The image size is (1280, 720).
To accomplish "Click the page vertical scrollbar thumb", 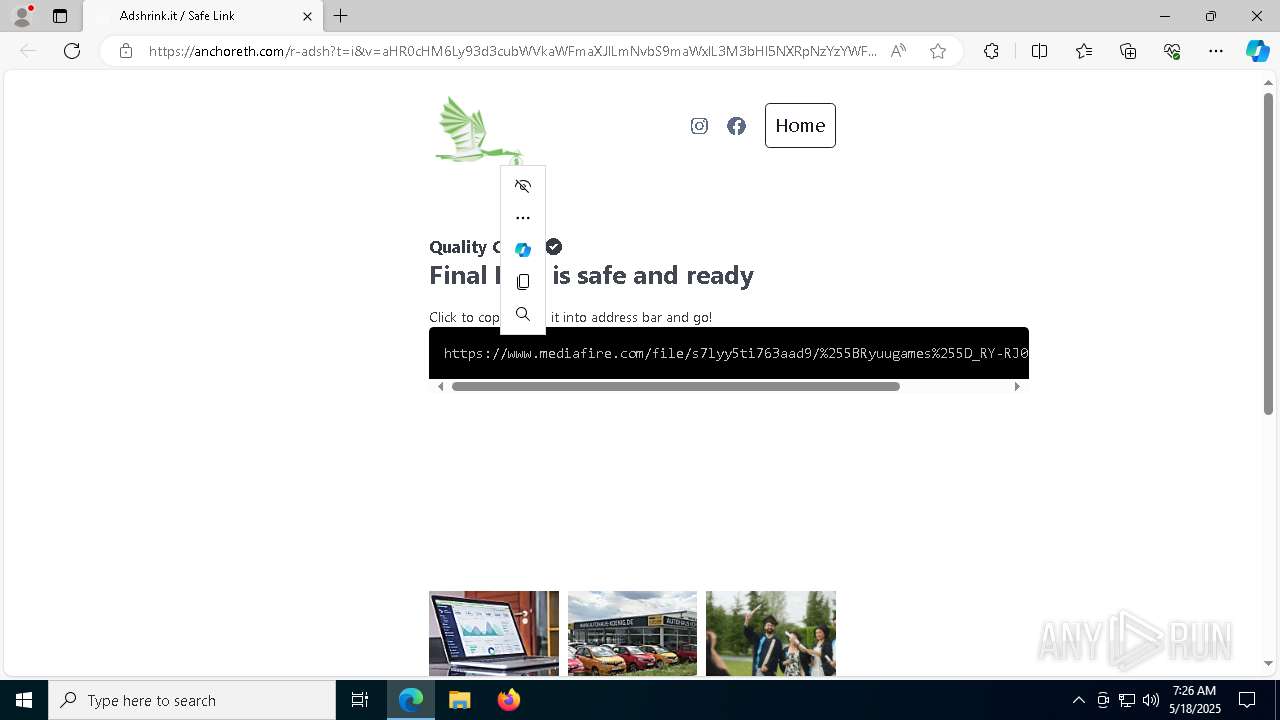I will pyautogui.click(x=1268, y=254).
